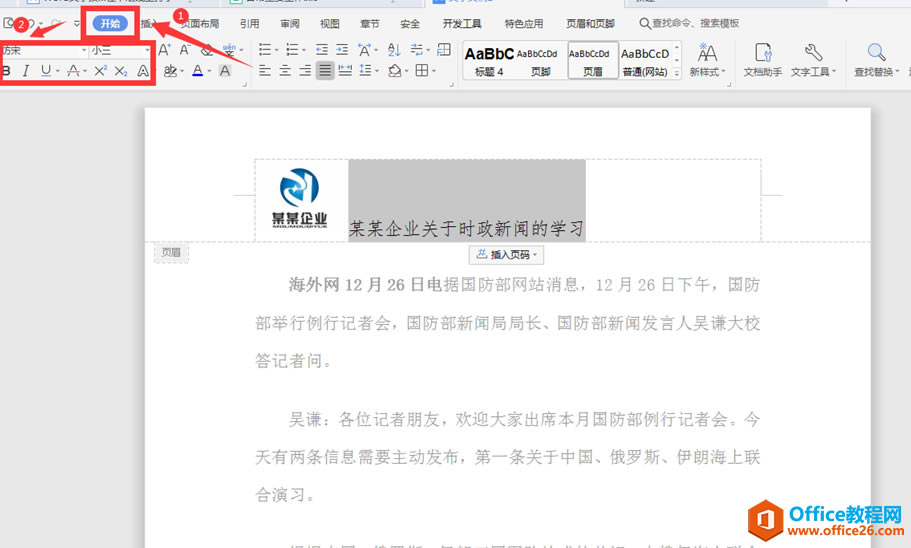Screen dimensions: 911x548
Task: Decrease font size with the A- icon
Action: point(185,50)
